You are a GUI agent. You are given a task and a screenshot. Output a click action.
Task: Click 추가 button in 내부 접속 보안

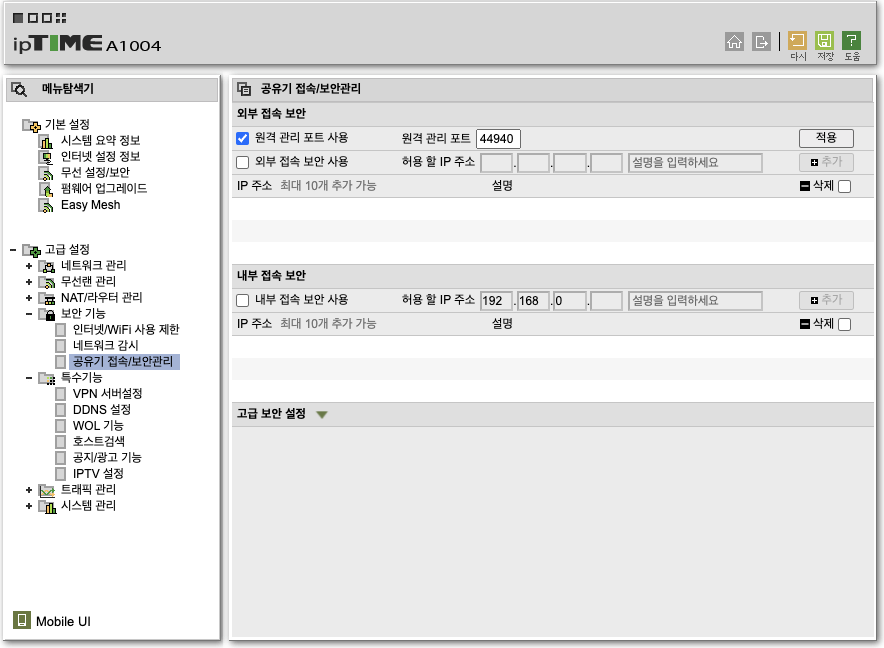(826, 300)
